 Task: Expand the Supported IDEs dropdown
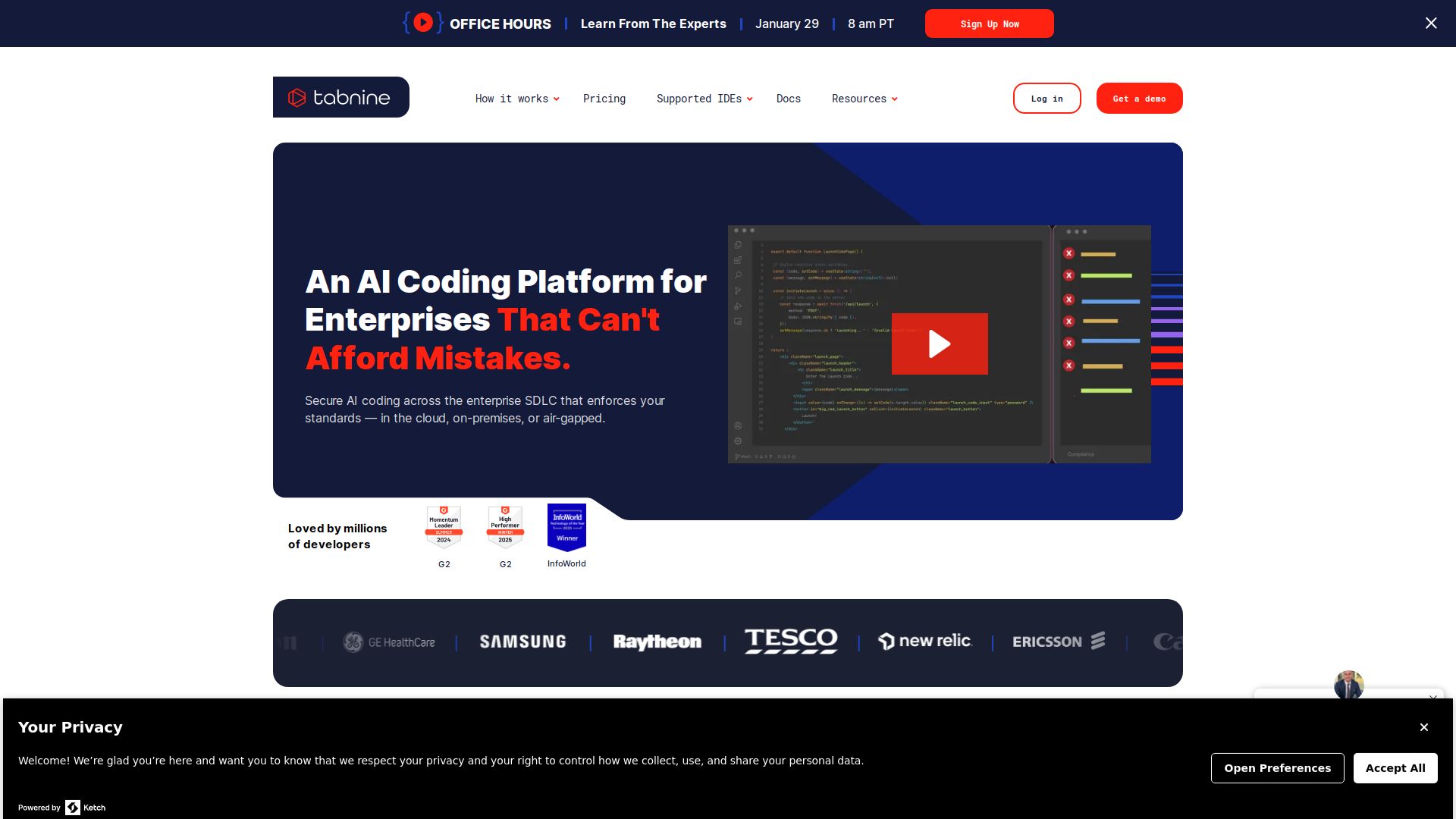tap(704, 99)
